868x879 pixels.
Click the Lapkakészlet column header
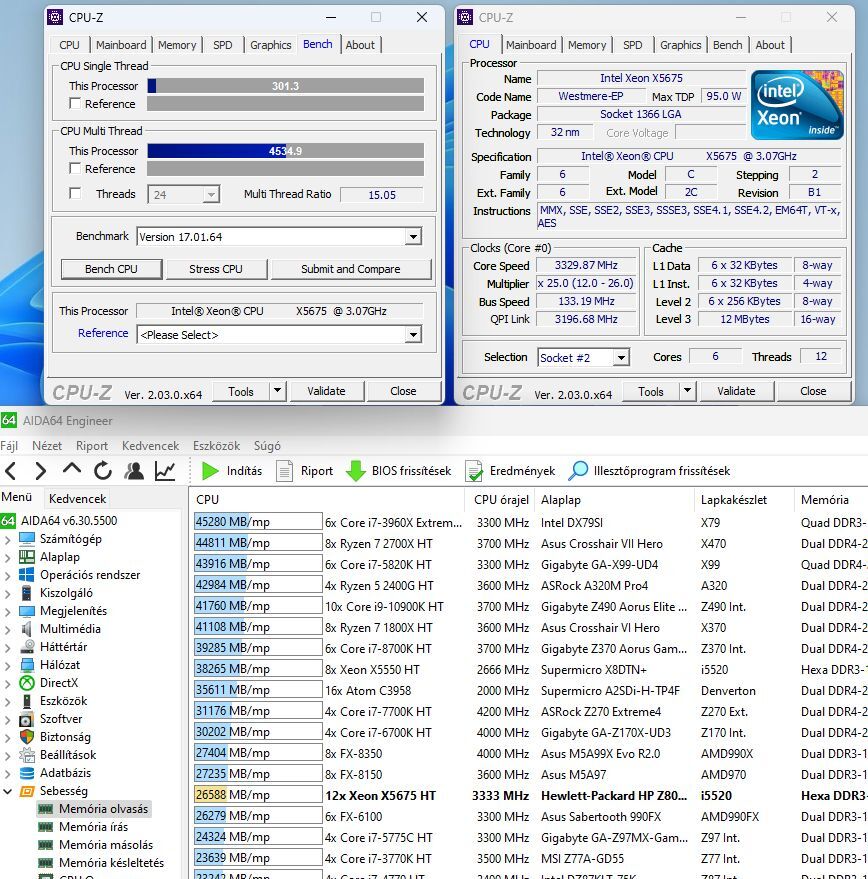[733, 499]
